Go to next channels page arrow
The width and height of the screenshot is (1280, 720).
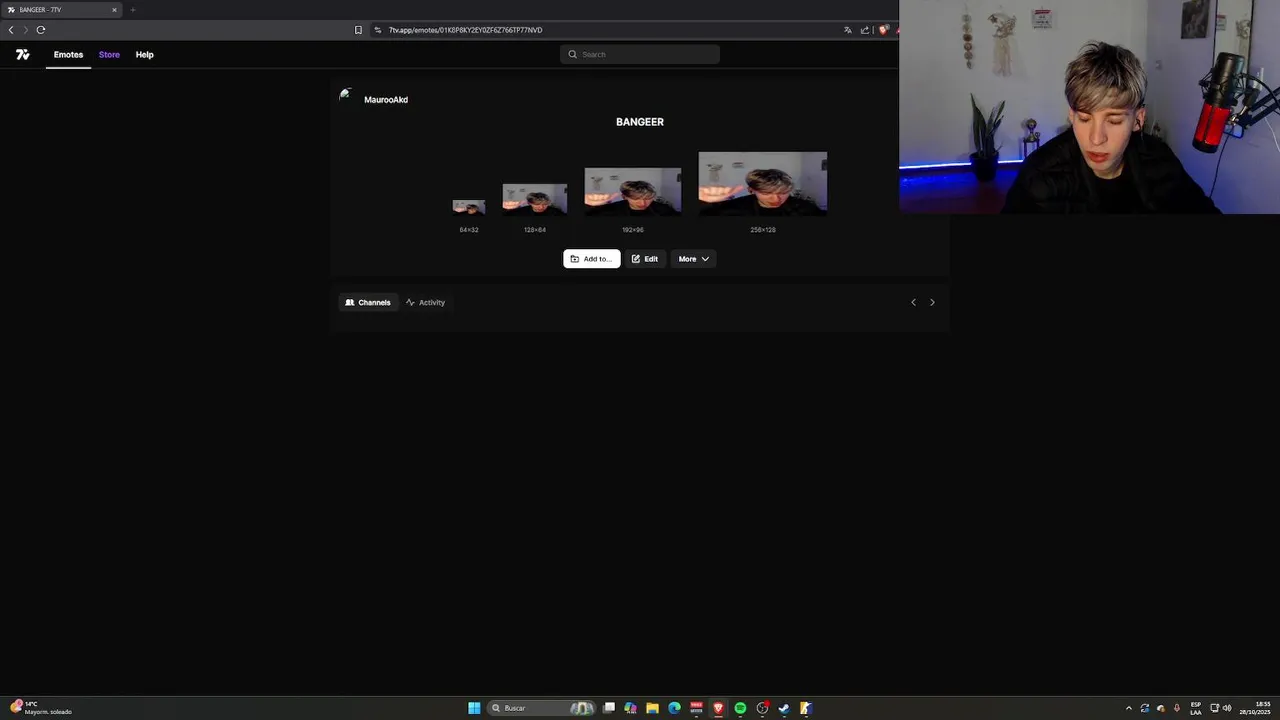point(932,302)
